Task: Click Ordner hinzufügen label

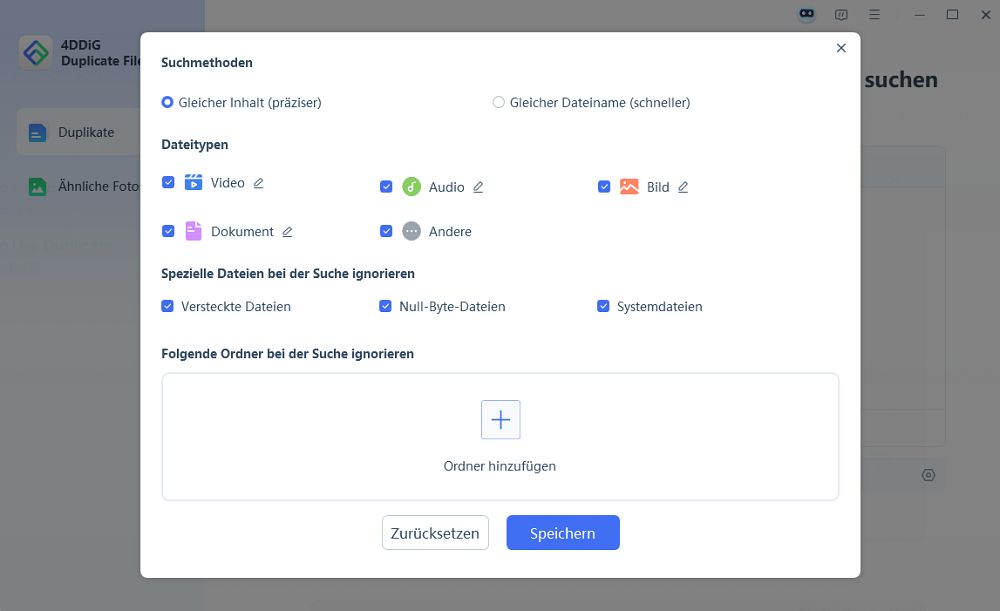Action: coord(500,466)
